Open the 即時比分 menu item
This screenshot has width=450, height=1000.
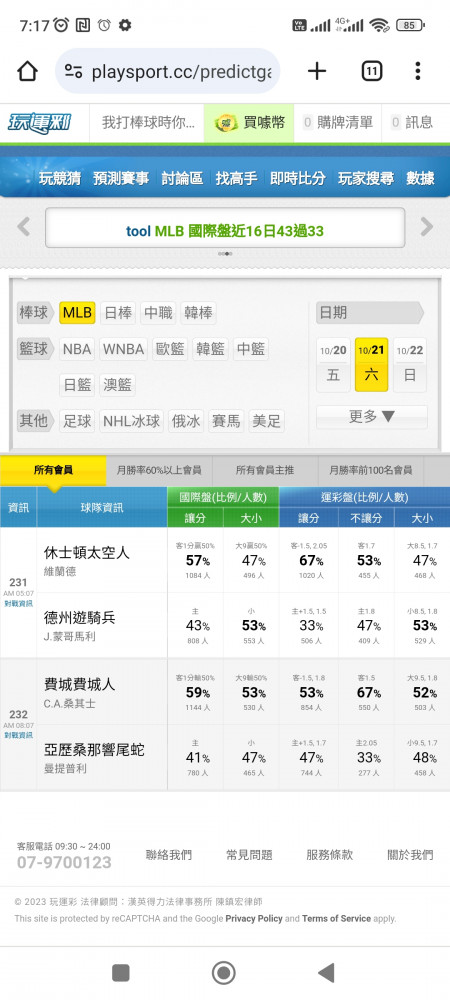[298, 178]
